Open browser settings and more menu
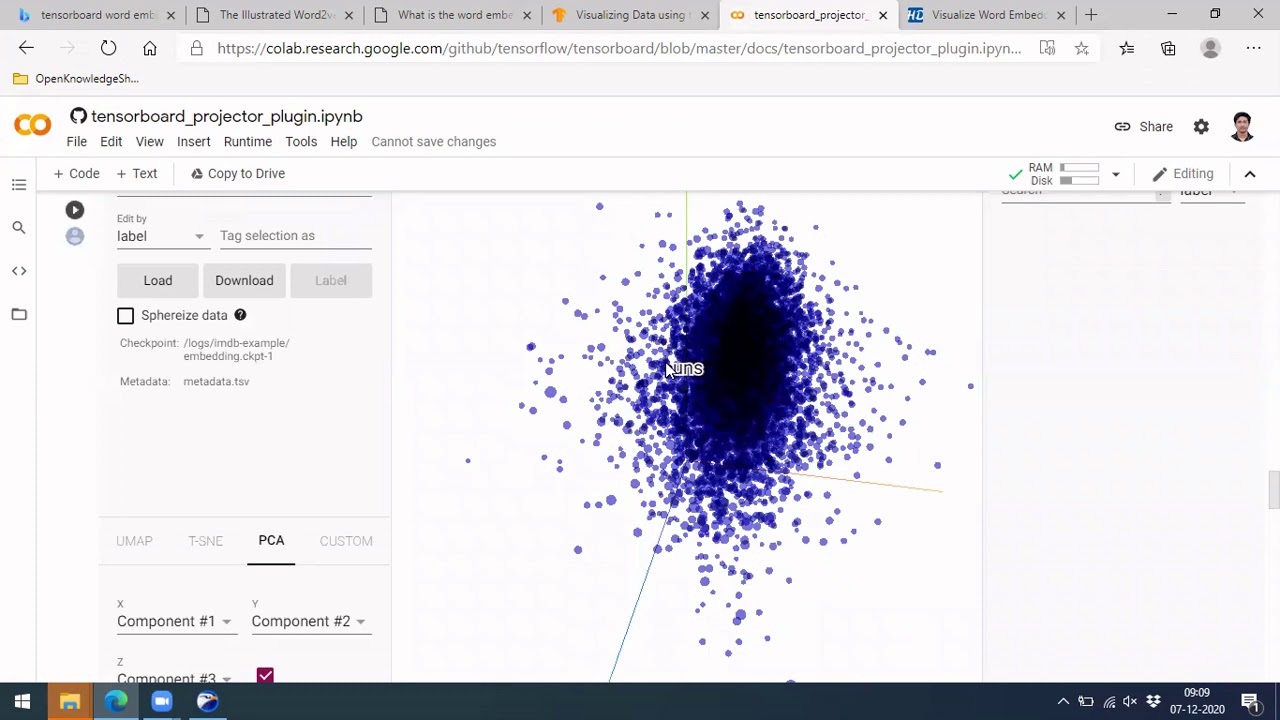1280x720 pixels. (1253, 48)
